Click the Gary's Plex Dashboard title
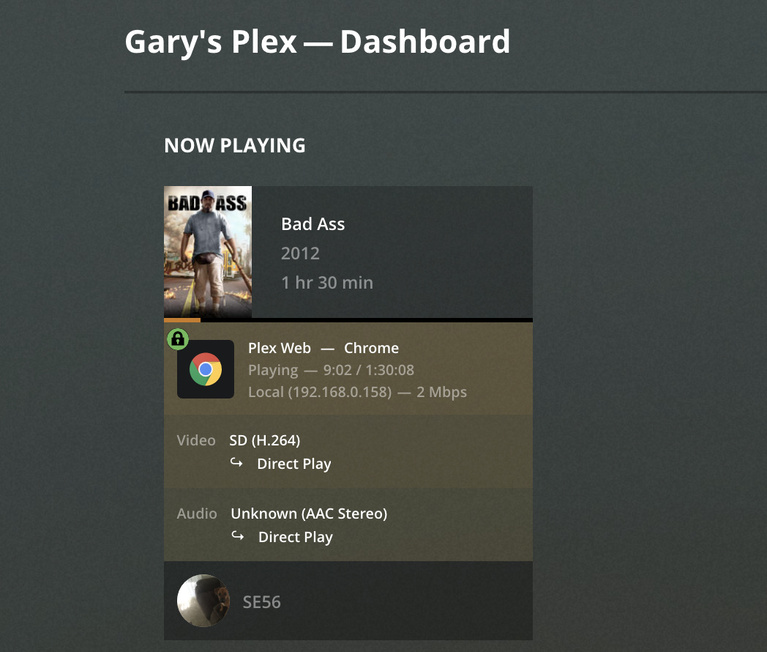Viewport: 767px width, 652px height. 317,42
